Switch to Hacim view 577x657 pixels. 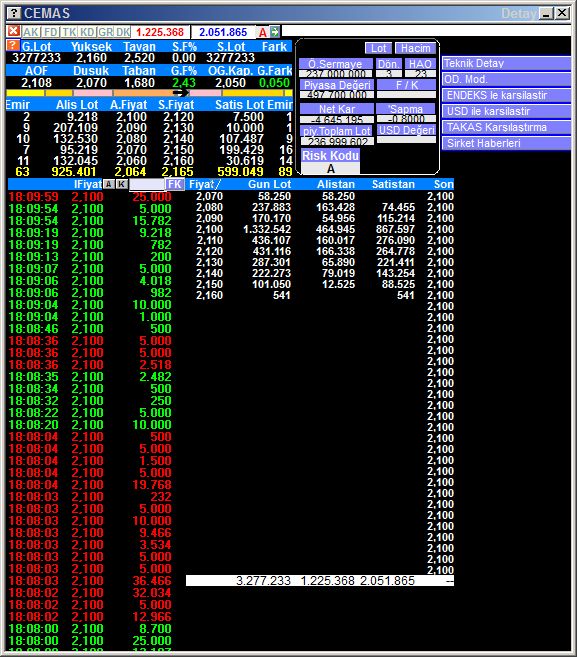(x=415, y=48)
